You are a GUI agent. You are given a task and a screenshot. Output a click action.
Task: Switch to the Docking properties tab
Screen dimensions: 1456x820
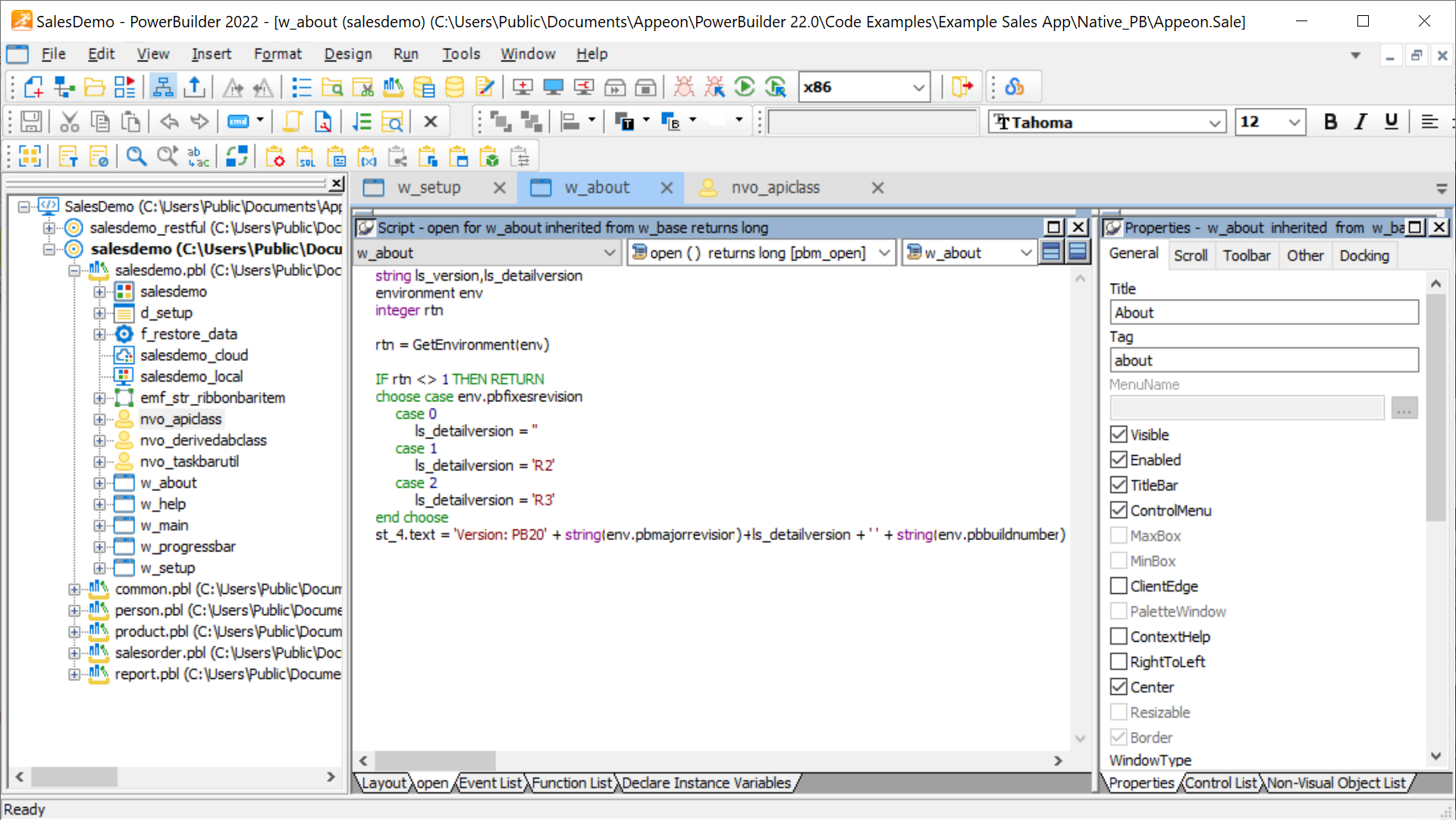[1363, 256]
